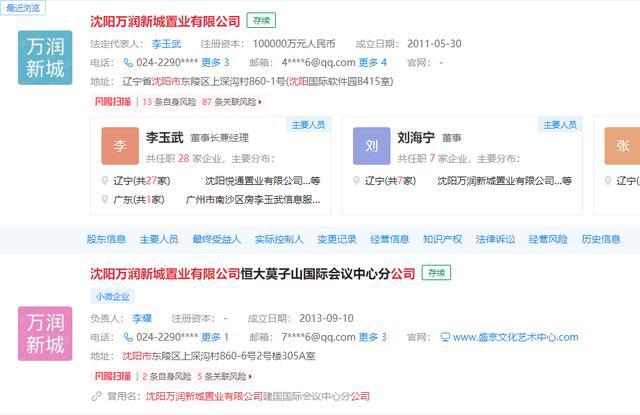Open 沈阳万润新城置业有限公司...等 in 刘海宁's card
This screenshot has height=415, width=640.
tap(504, 180)
